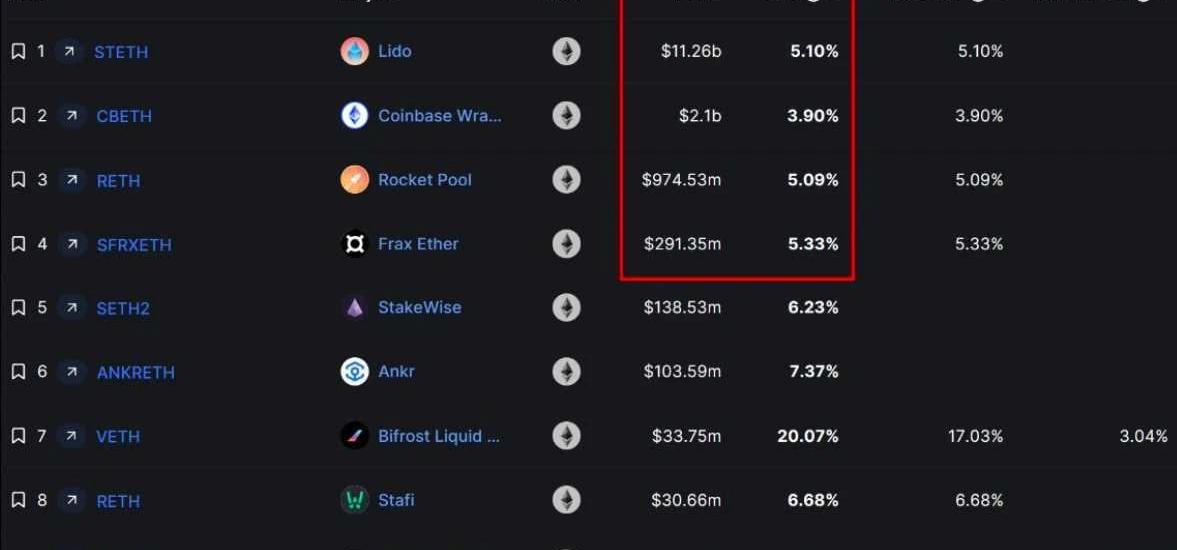The height and width of the screenshot is (550, 1177).
Task: Select the Lido $11.26b TVL value
Action: coord(691,51)
